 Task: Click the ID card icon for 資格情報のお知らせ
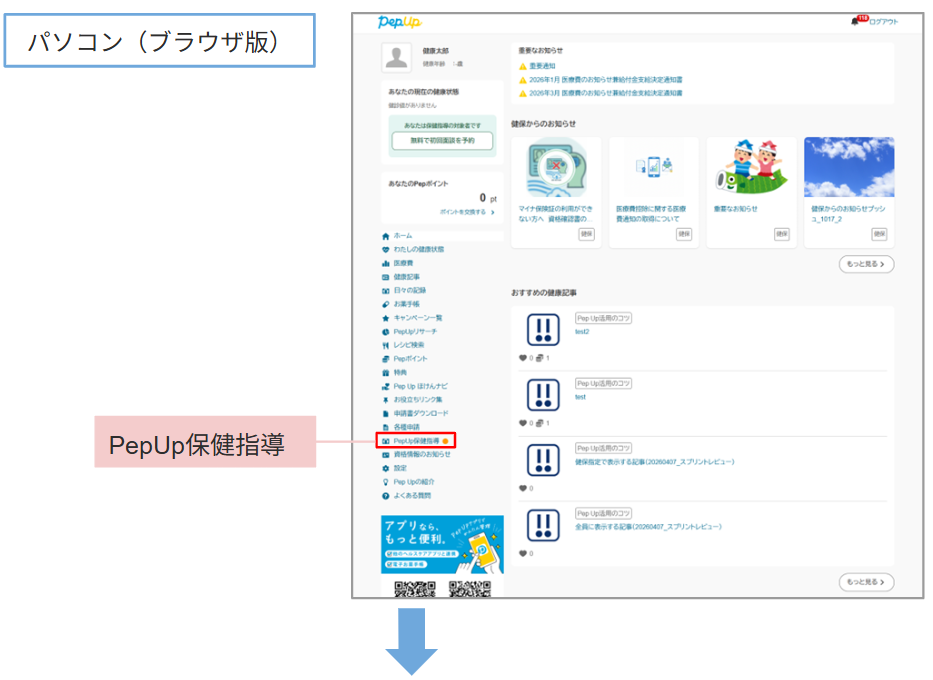point(386,455)
